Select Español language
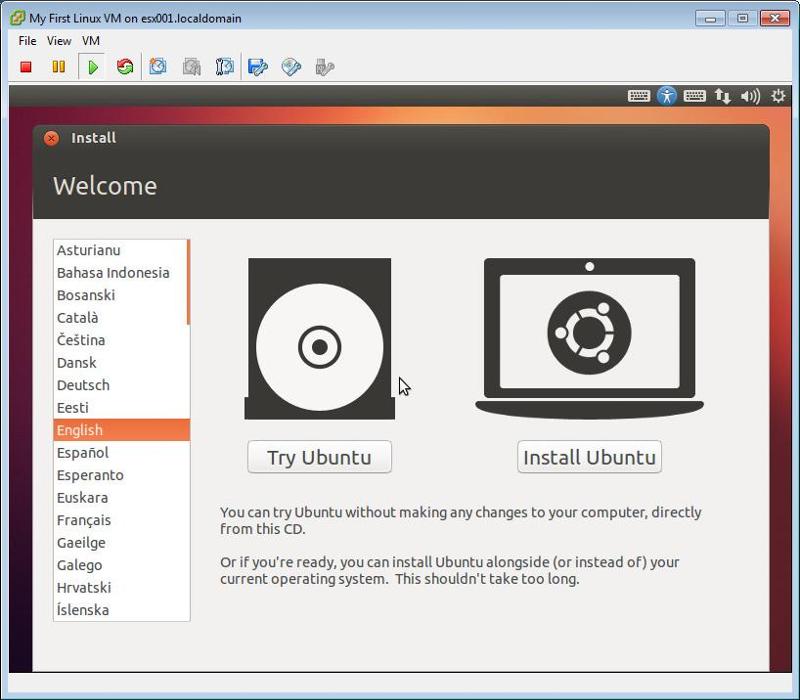Viewport: 800px width, 700px height. [121, 452]
